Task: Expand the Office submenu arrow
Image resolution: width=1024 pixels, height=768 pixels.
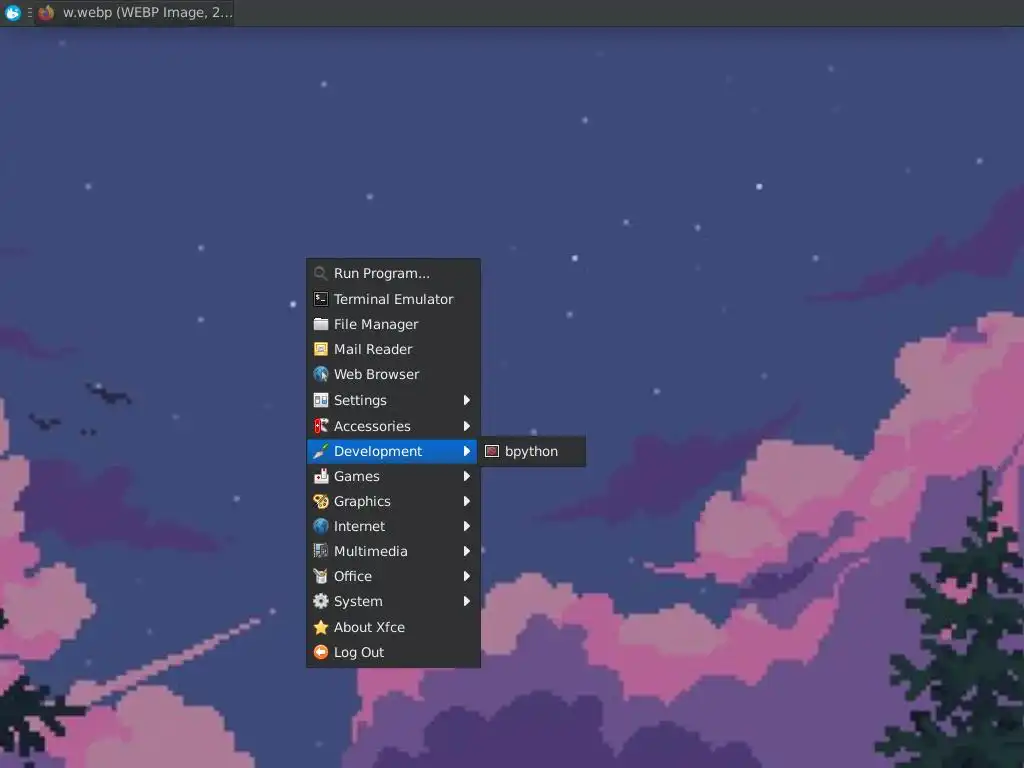Action: point(466,576)
